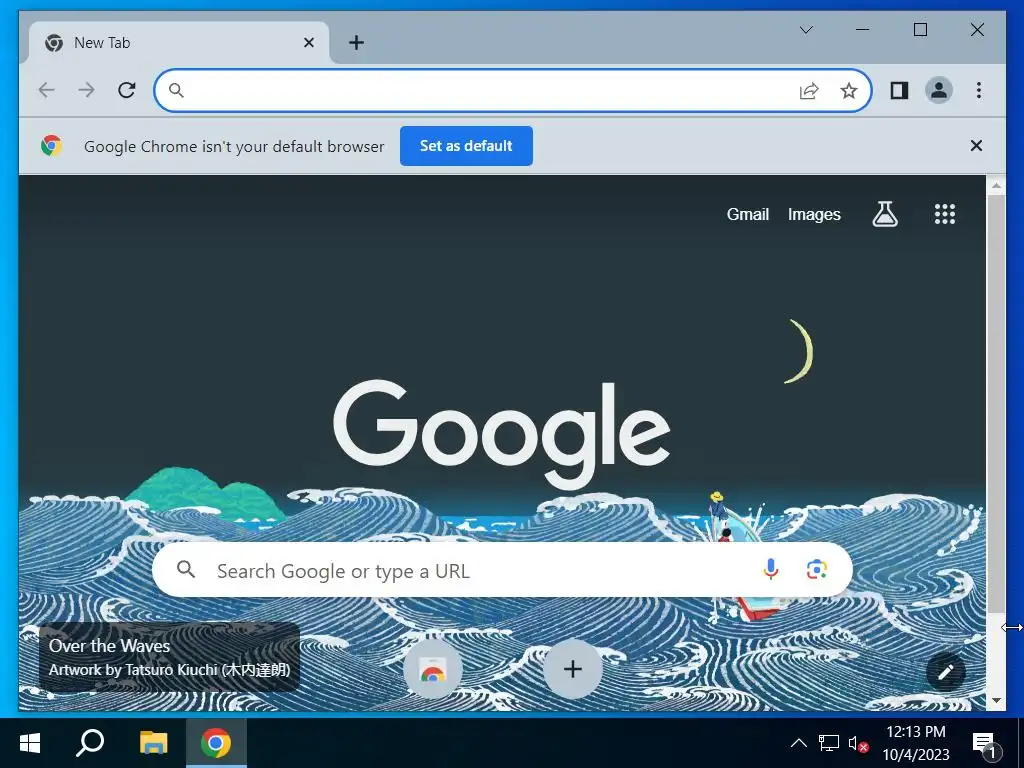
Task: Click Set as default button
Action: pyautogui.click(x=466, y=146)
